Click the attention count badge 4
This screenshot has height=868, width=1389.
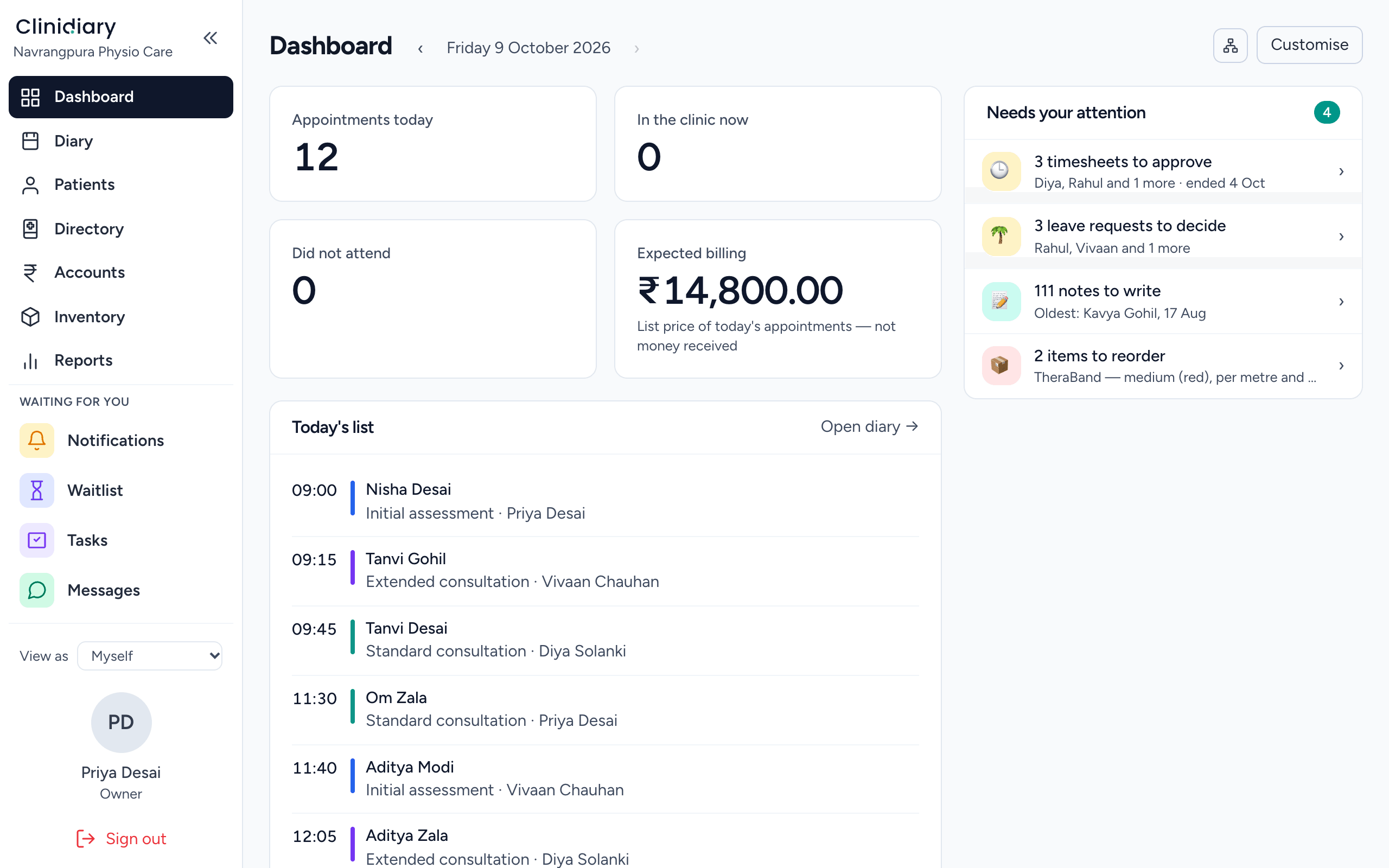click(x=1327, y=112)
